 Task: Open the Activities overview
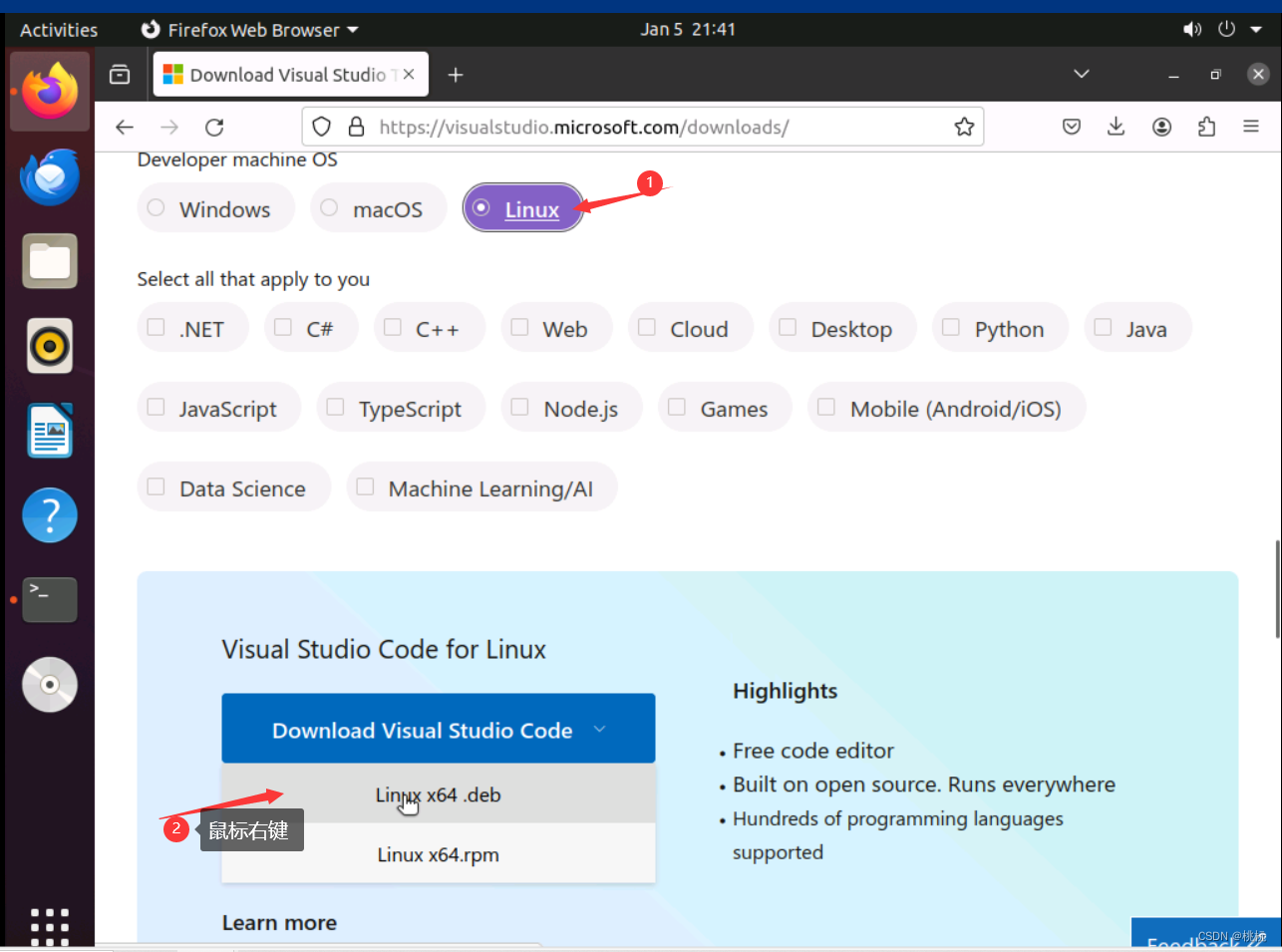[57, 29]
